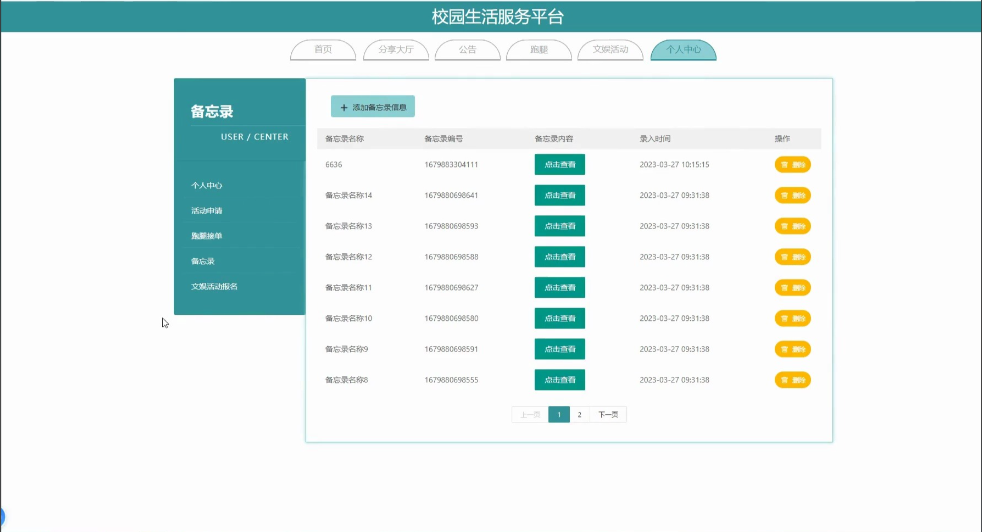The image size is (982, 532).
Task: Open 跑腿接单 in the sidebar
Action: coord(207,236)
